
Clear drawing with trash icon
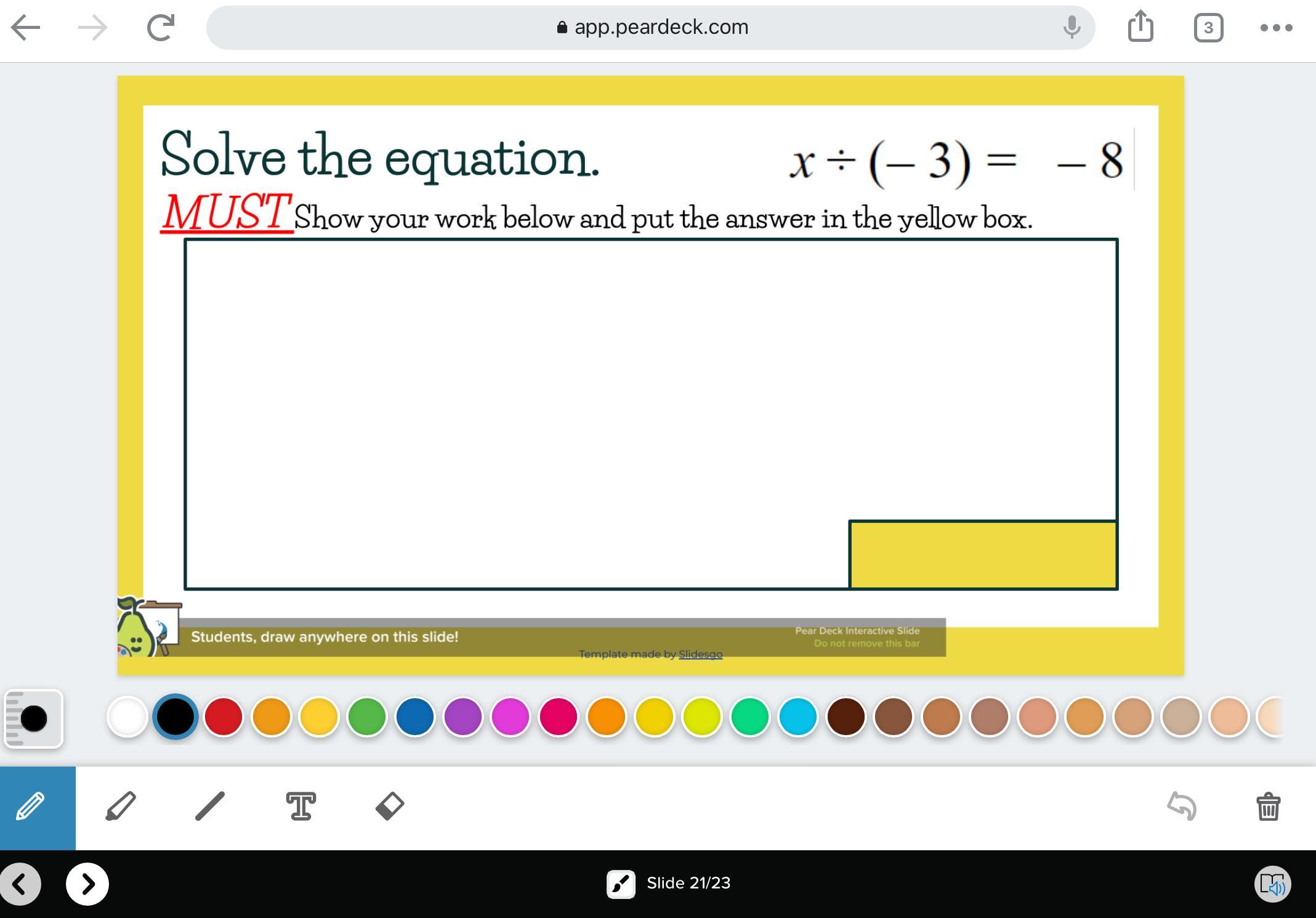click(x=1268, y=807)
